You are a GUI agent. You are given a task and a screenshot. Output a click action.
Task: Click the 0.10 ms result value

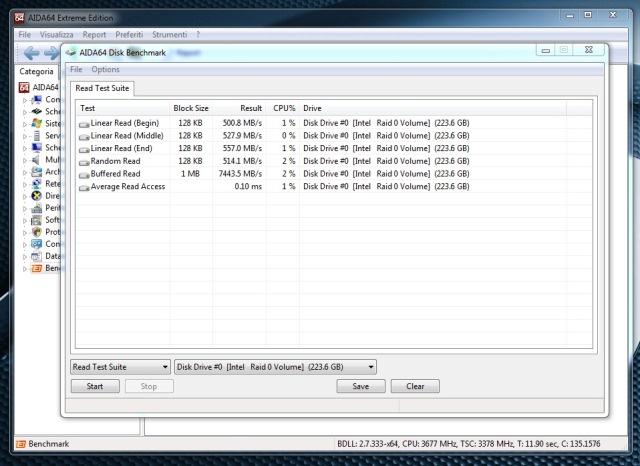pos(248,186)
